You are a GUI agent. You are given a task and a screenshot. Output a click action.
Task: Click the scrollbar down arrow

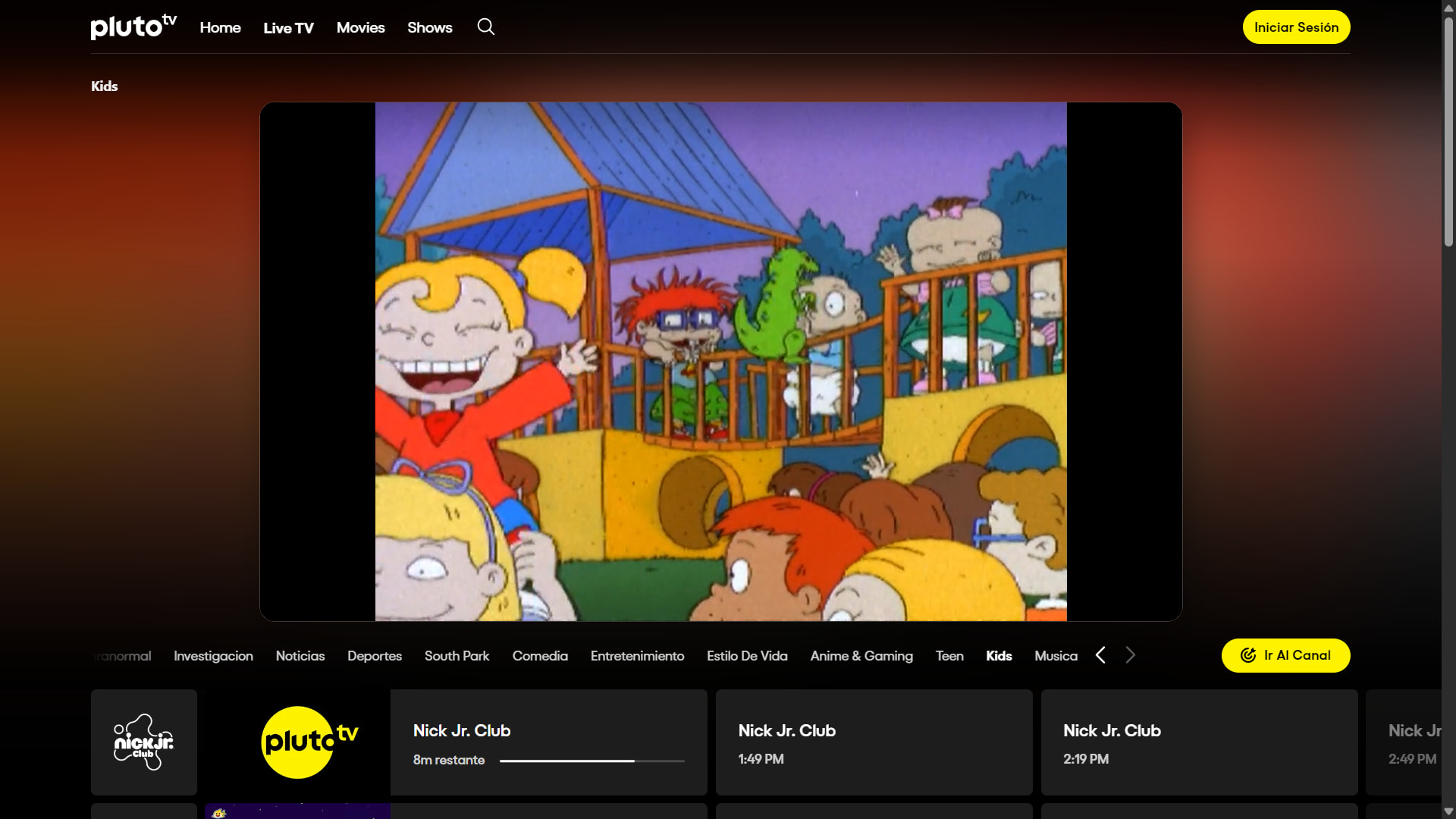[x=1448, y=811]
